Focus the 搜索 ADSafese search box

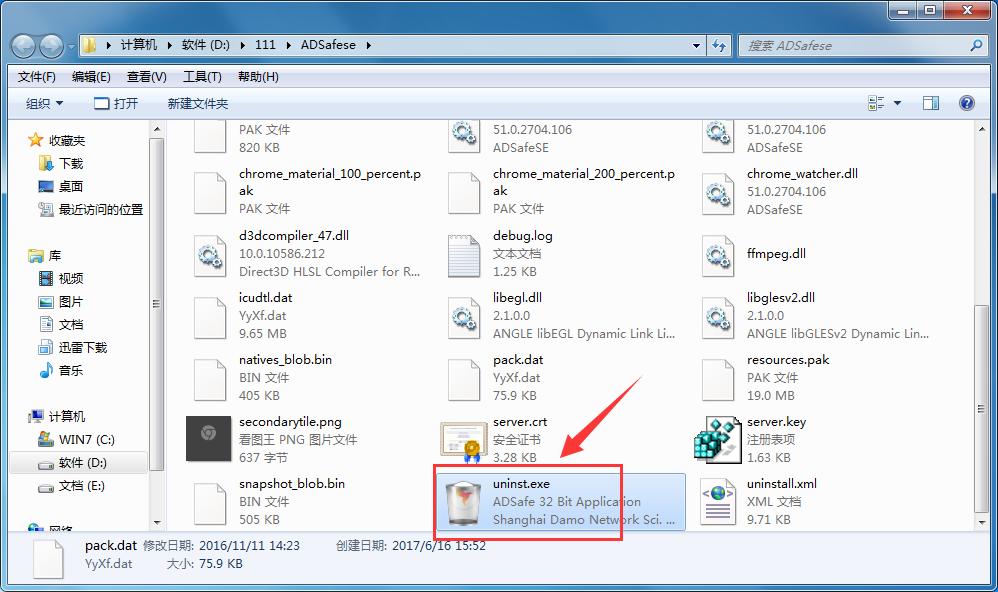pyautogui.click(x=861, y=46)
